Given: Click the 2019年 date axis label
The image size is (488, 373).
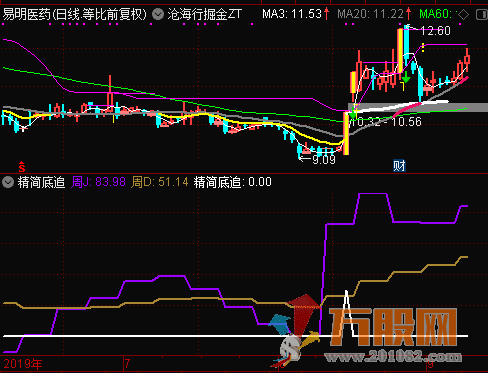Looking at the screenshot, I should coord(23,364).
